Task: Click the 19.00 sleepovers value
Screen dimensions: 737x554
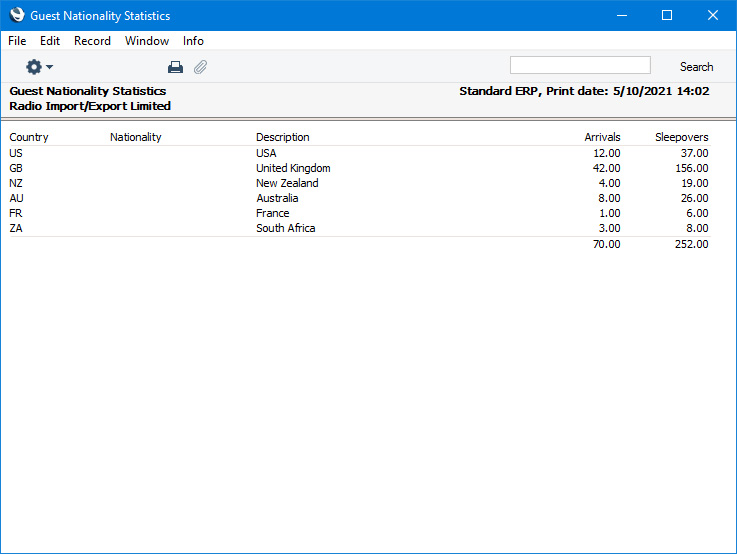Action: [694, 183]
